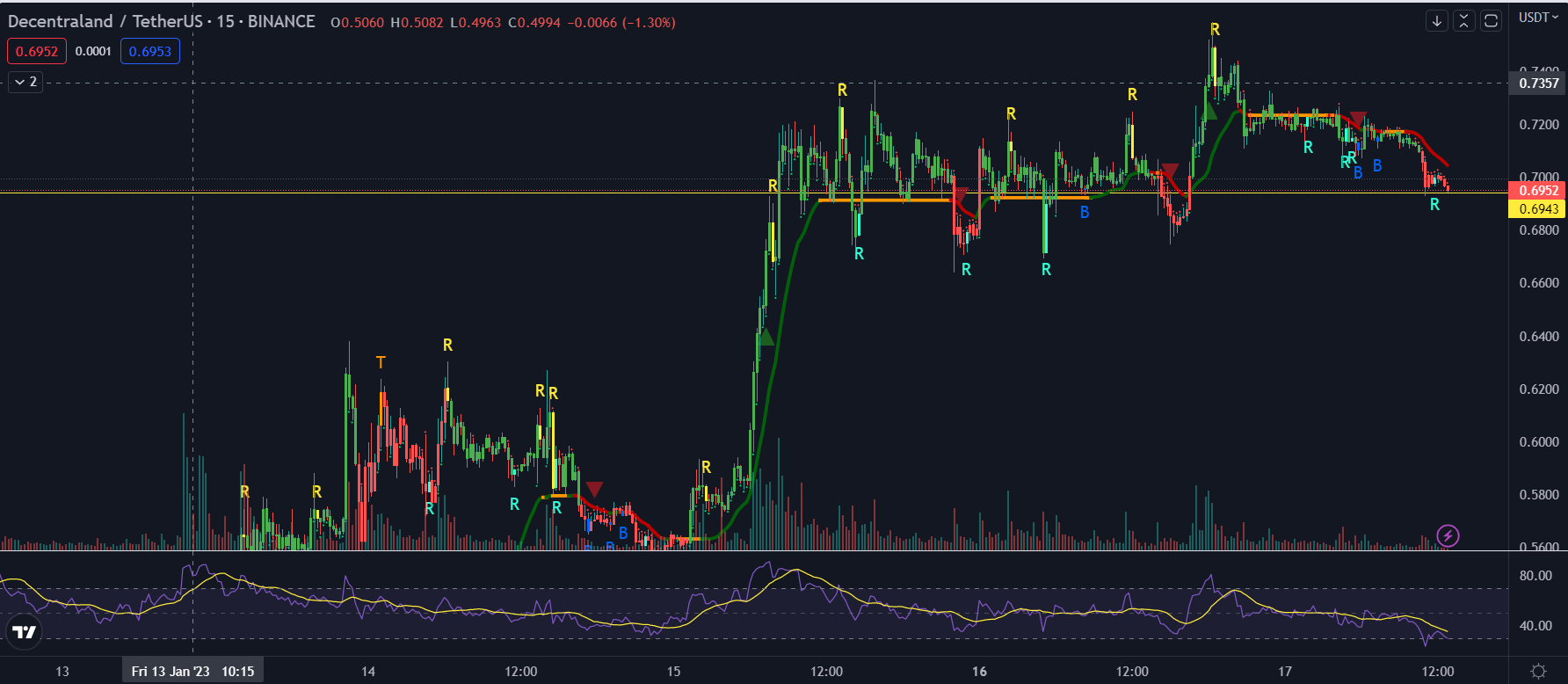Collapse the chart pane with the chevrons icon

[x=1464, y=21]
